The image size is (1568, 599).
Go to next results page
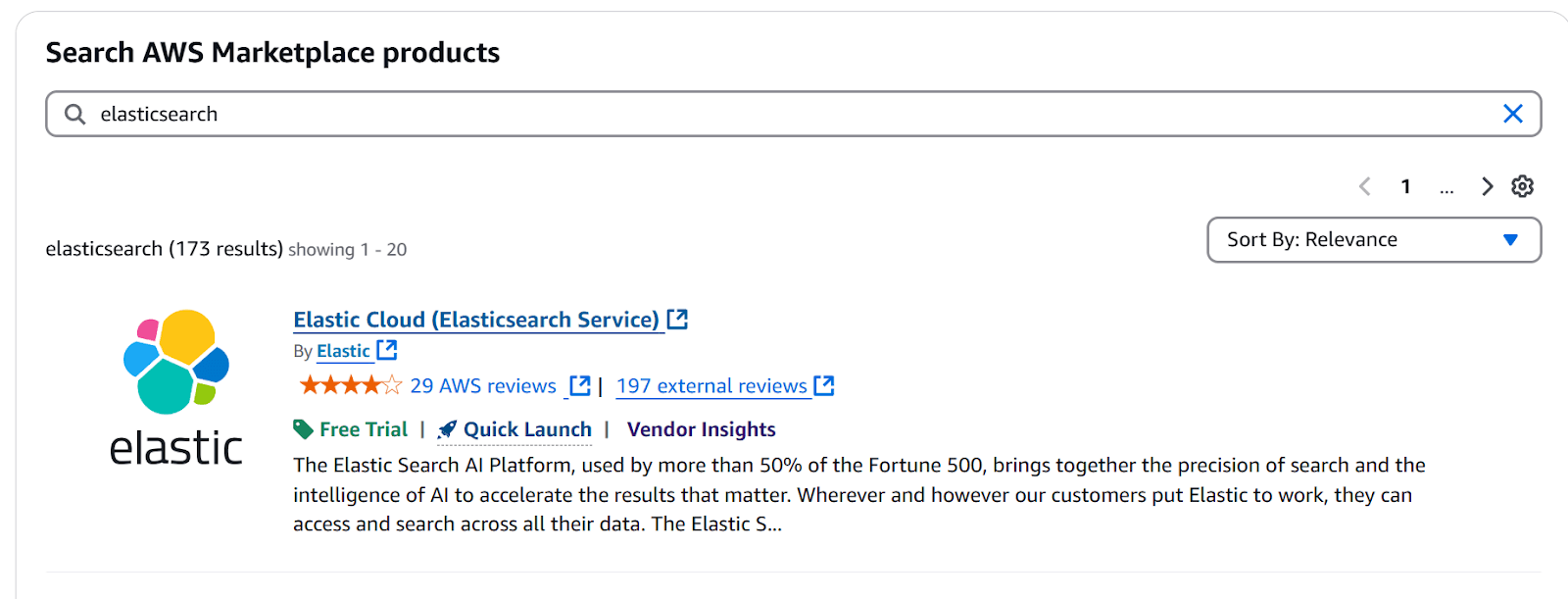[x=1487, y=186]
